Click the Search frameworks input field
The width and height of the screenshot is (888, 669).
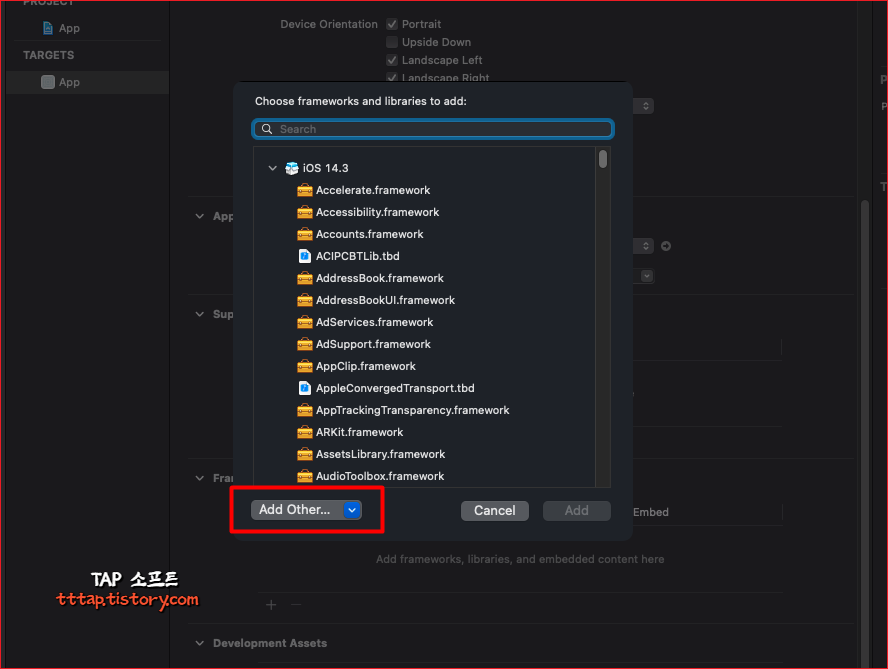click(433, 129)
